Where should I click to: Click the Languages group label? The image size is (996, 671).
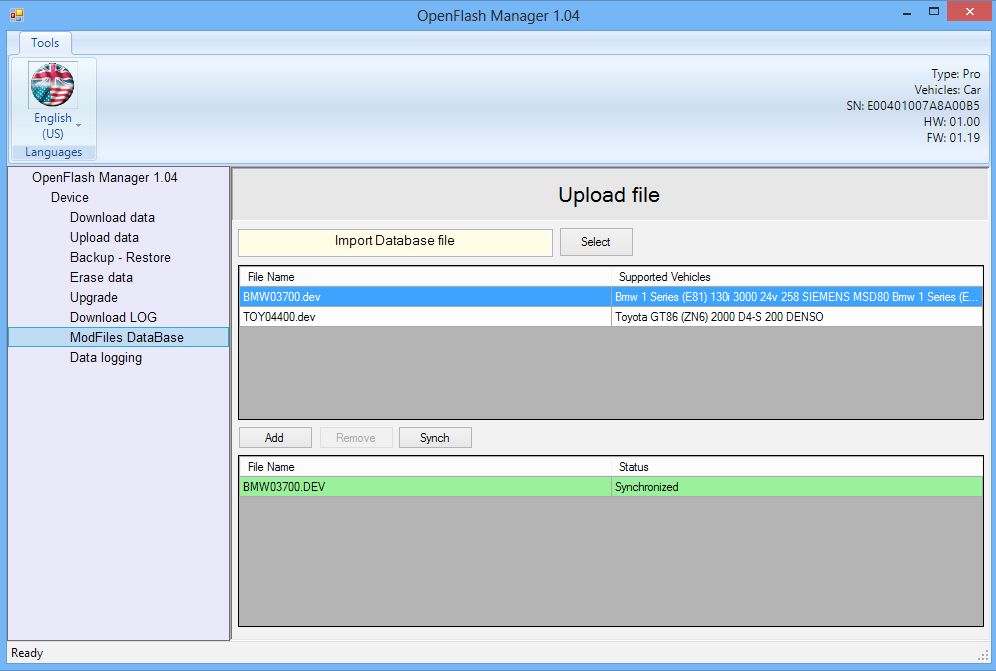pyautogui.click(x=53, y=152)
